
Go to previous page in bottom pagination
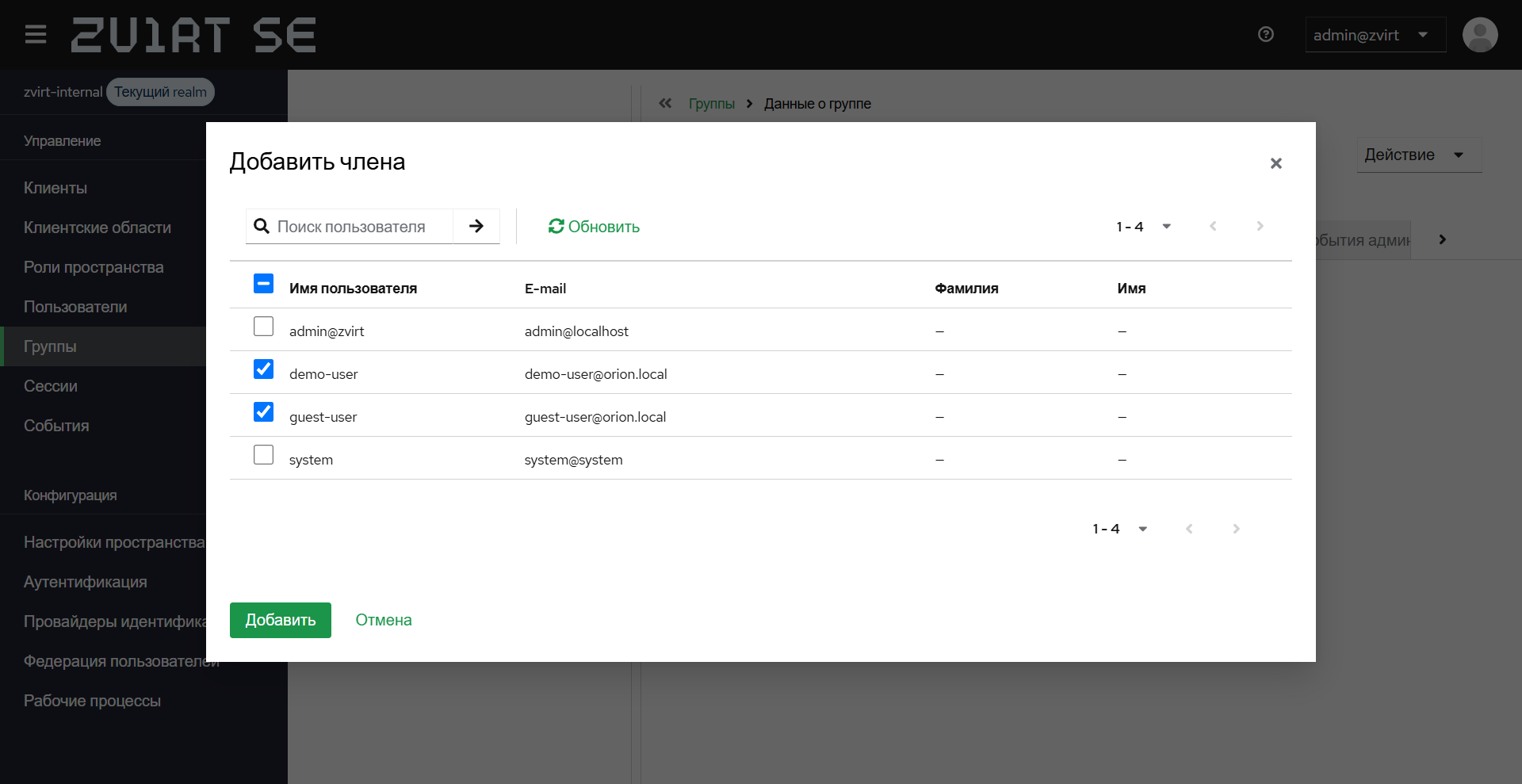[1189, 529]
